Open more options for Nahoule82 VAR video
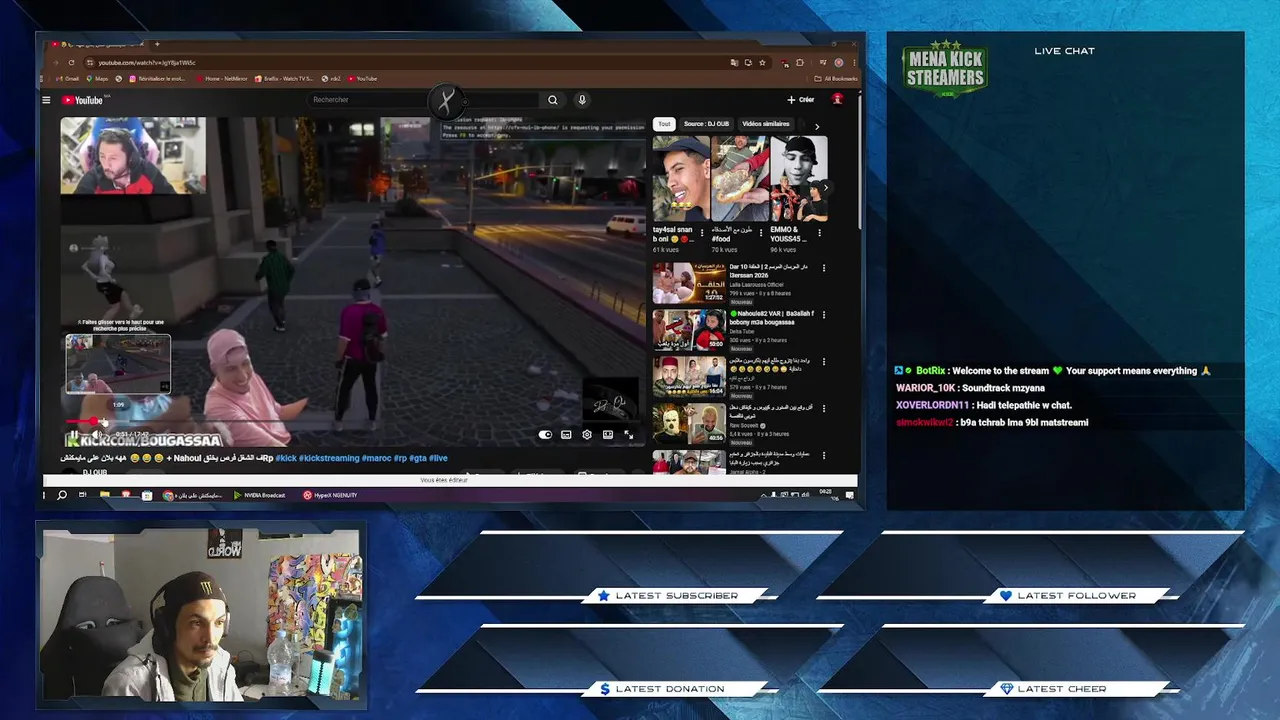The width and height of the screenshot is (1280, 720). (824, 314)
